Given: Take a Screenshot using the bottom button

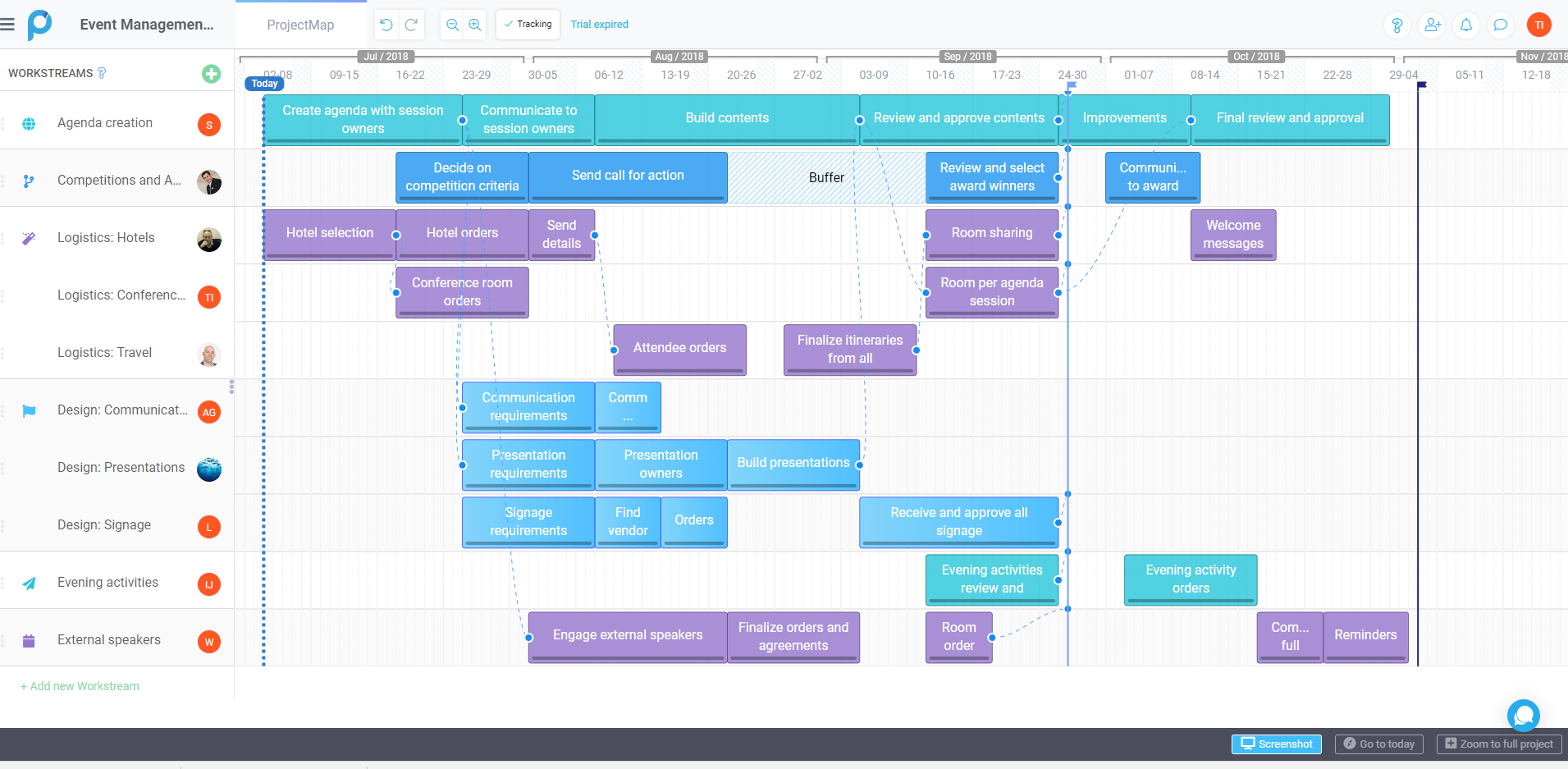Looking at the screenshot, I should tap(1277, 744).
